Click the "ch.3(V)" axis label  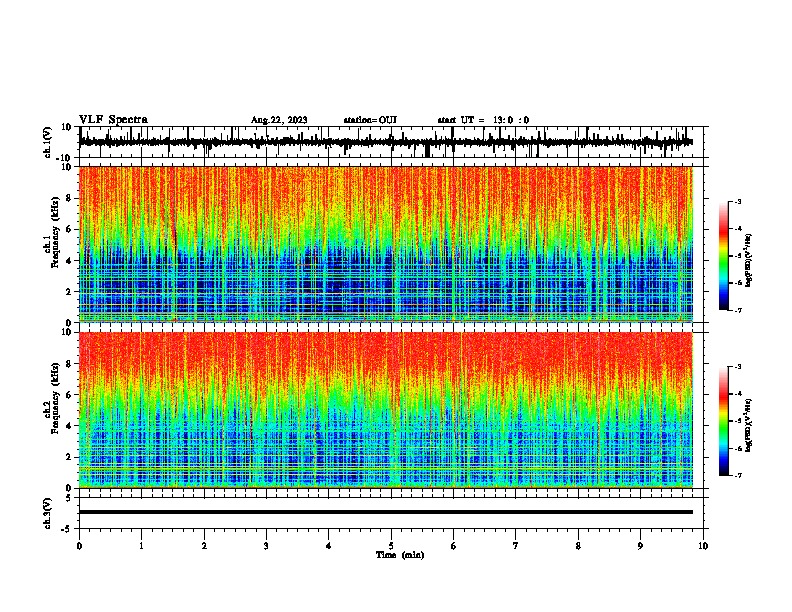point(48,513)
